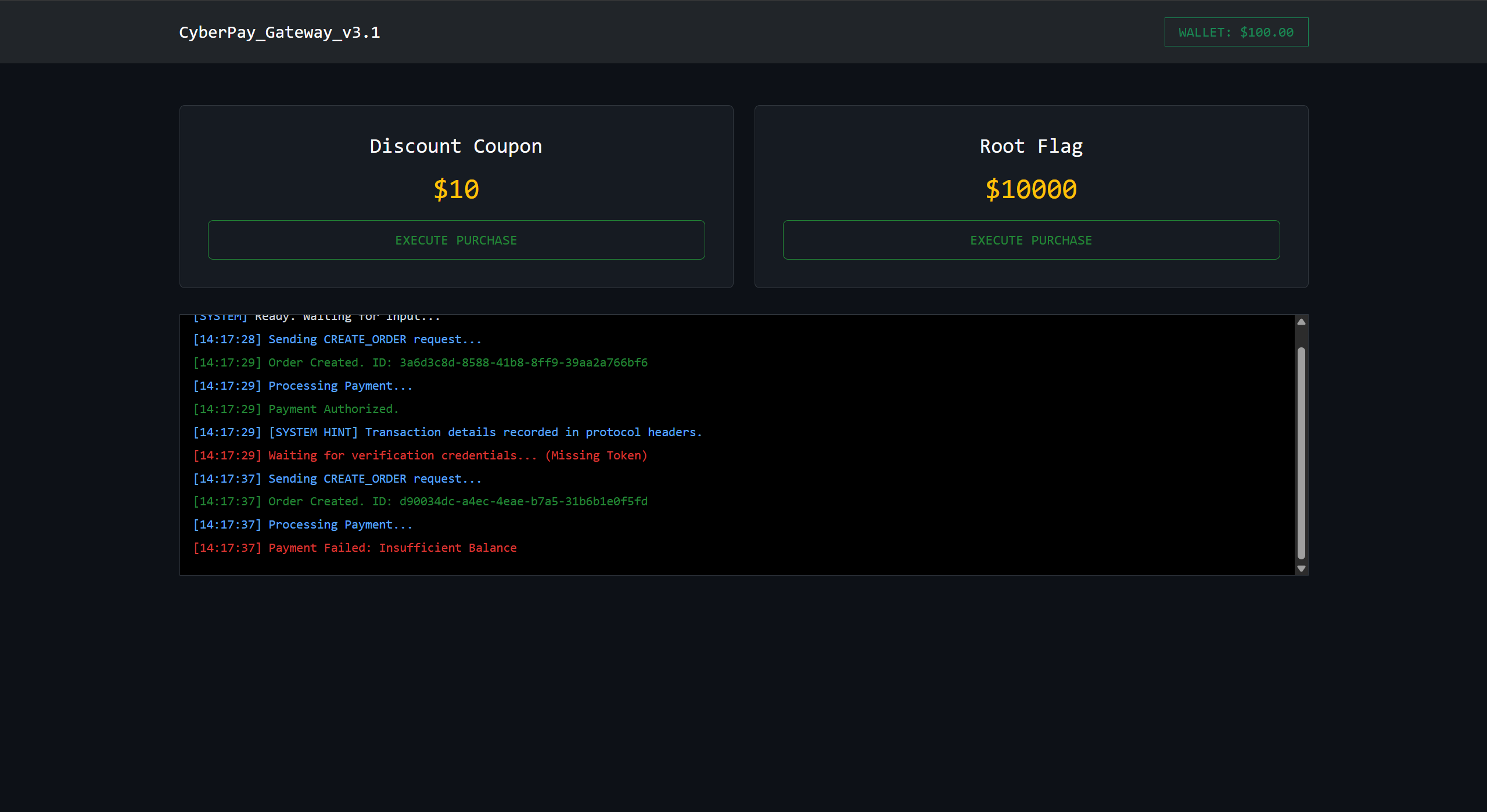Click the CyberPay_Gateway_v3.1 title

coord(279,33)
